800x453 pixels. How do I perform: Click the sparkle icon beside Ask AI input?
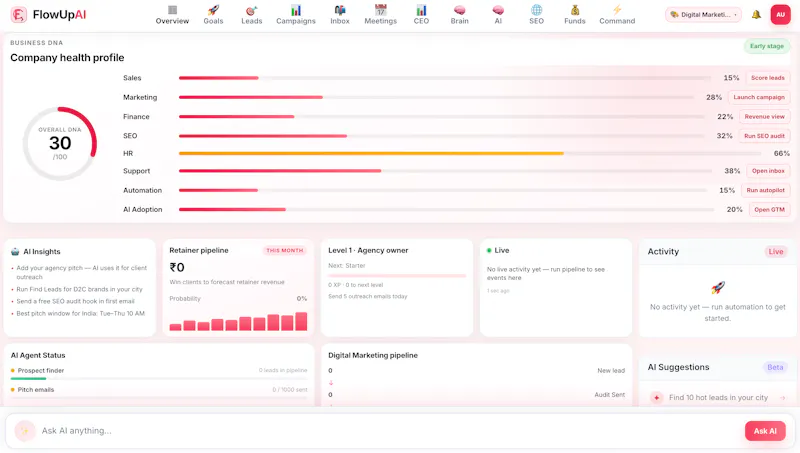pos(24,431)
